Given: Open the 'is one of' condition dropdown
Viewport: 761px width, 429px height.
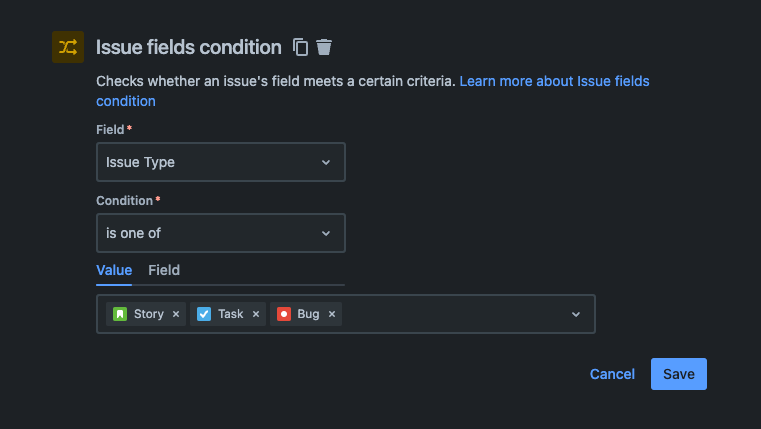Looking at the screenshot, I should click(221, 233).
